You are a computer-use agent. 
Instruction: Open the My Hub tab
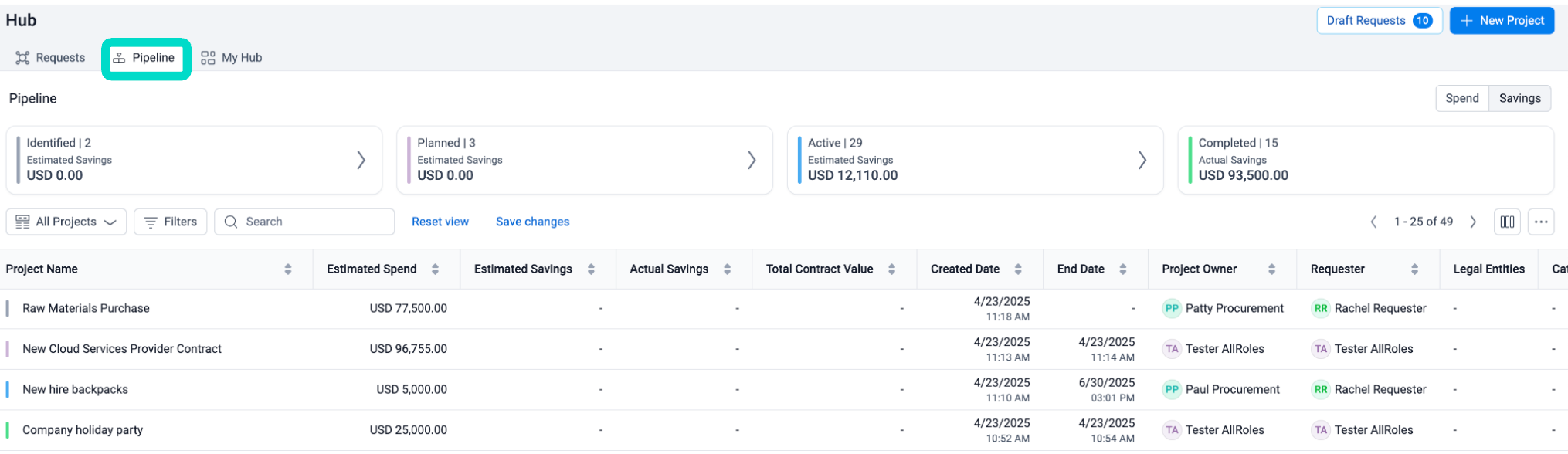click(232, 58)
